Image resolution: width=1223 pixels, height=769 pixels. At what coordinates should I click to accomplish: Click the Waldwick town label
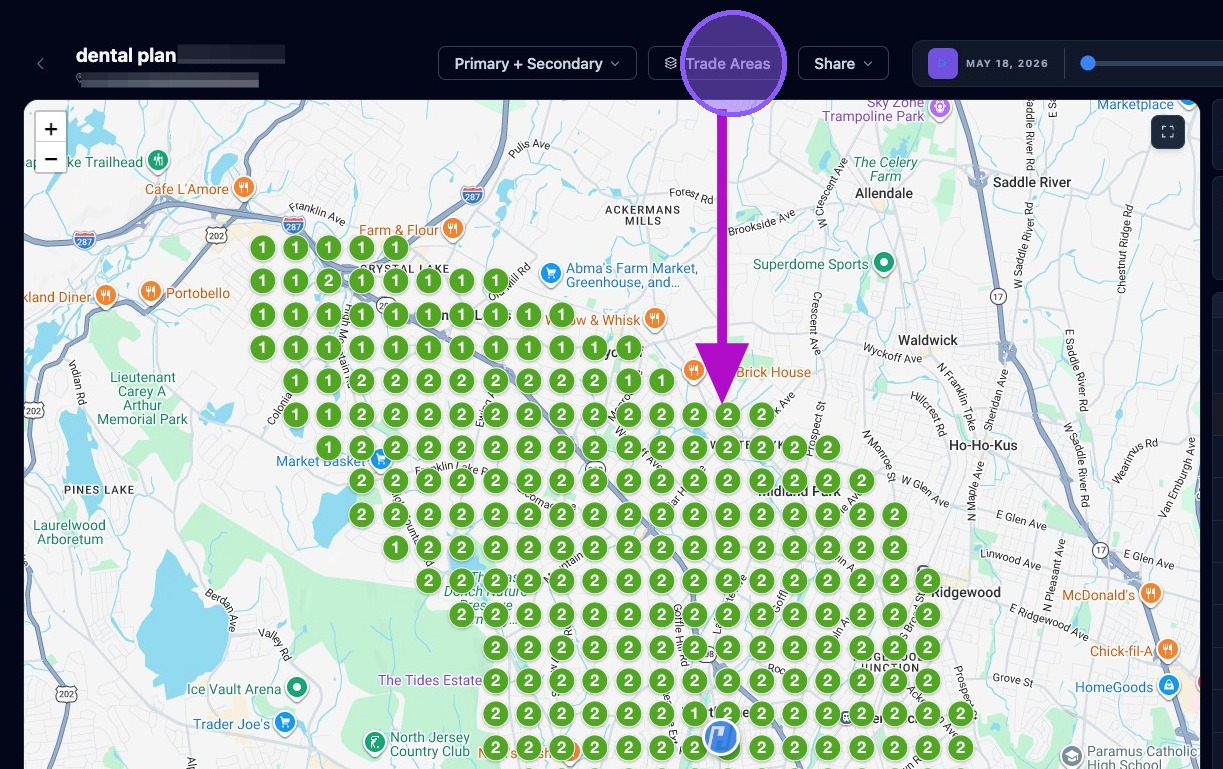click(928, 340)
